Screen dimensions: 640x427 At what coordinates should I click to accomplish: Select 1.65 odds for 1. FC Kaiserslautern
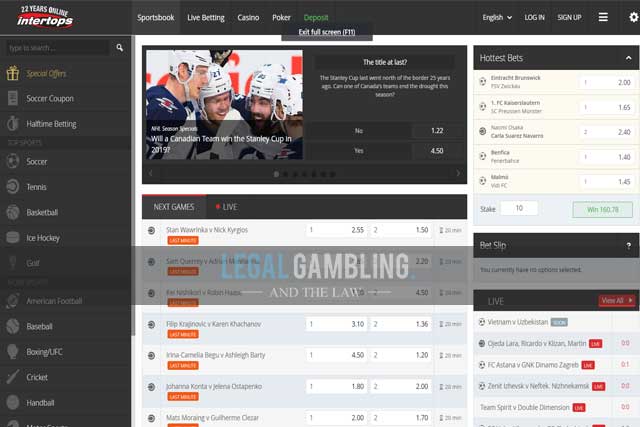(607, 107)
